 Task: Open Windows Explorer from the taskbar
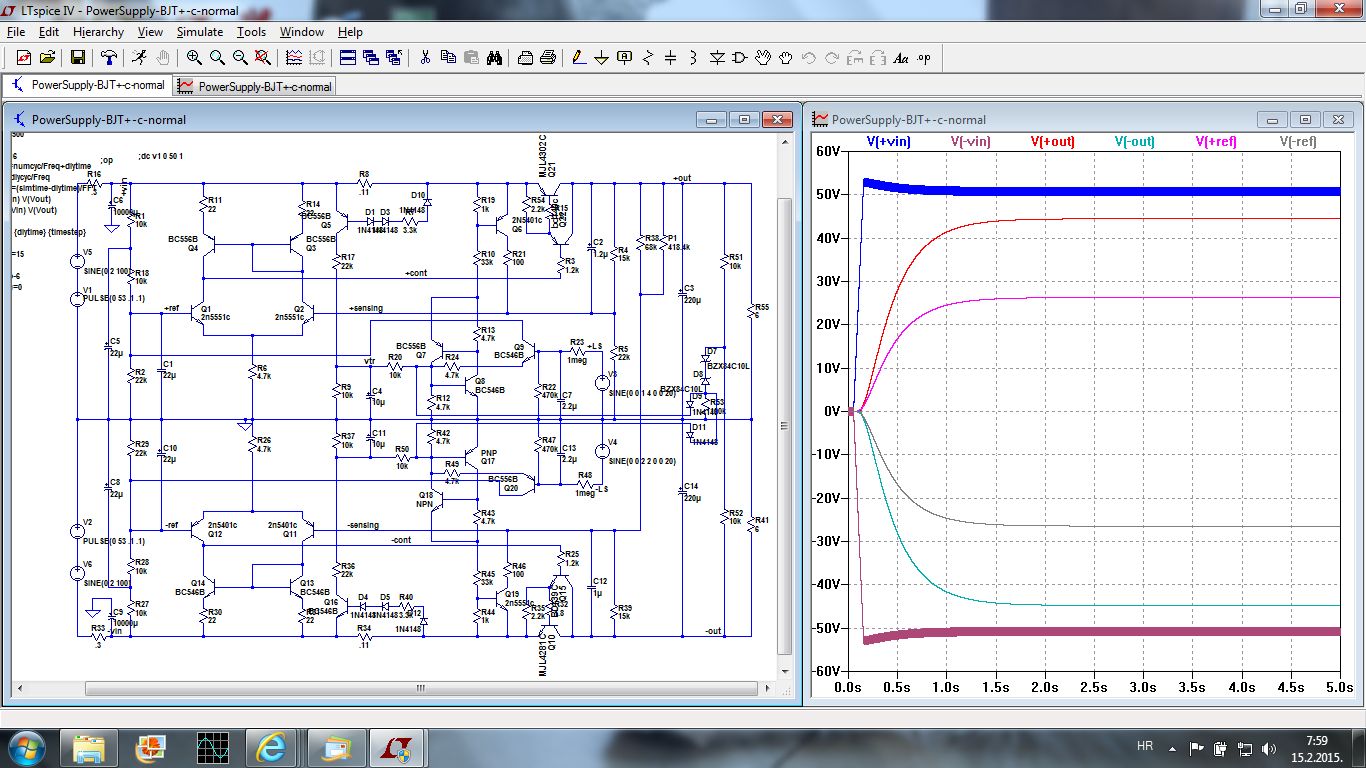click(x=88, y=747)
